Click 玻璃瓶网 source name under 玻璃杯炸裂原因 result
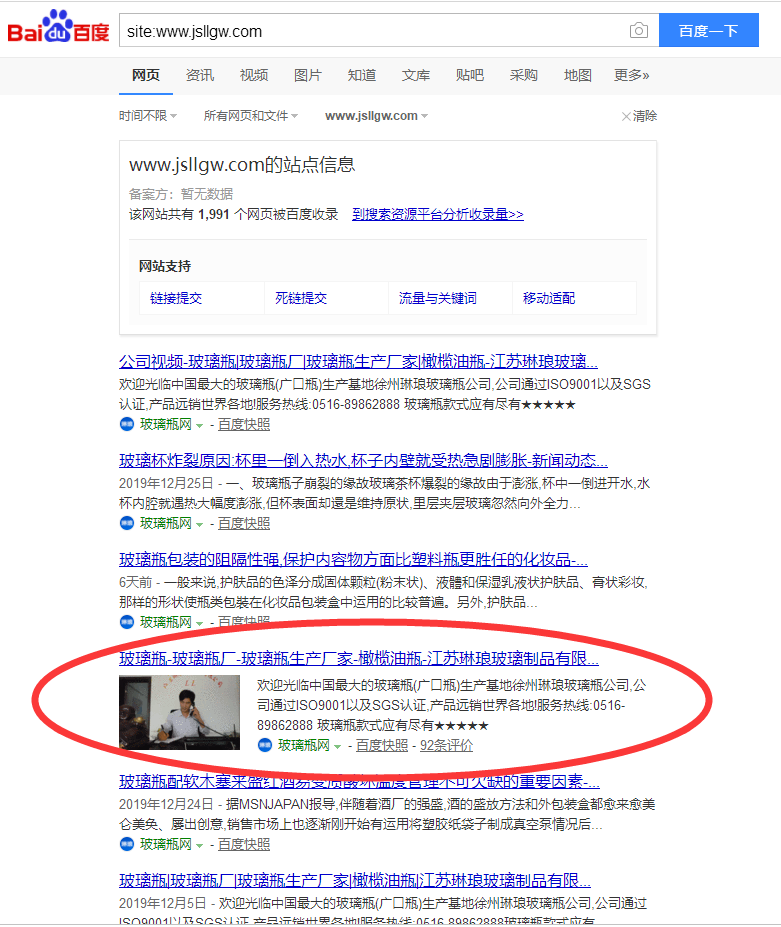Screen dimensions: 781x927 [166, 523]
